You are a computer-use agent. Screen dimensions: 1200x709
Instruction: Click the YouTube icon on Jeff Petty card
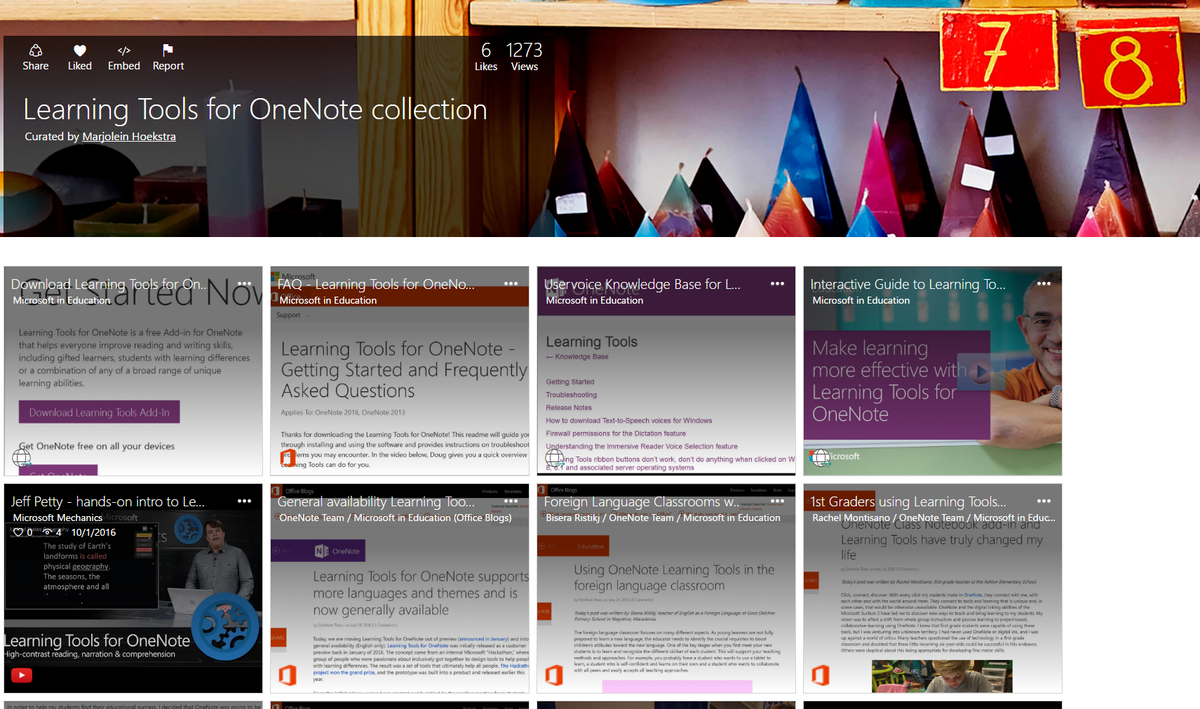22,675
